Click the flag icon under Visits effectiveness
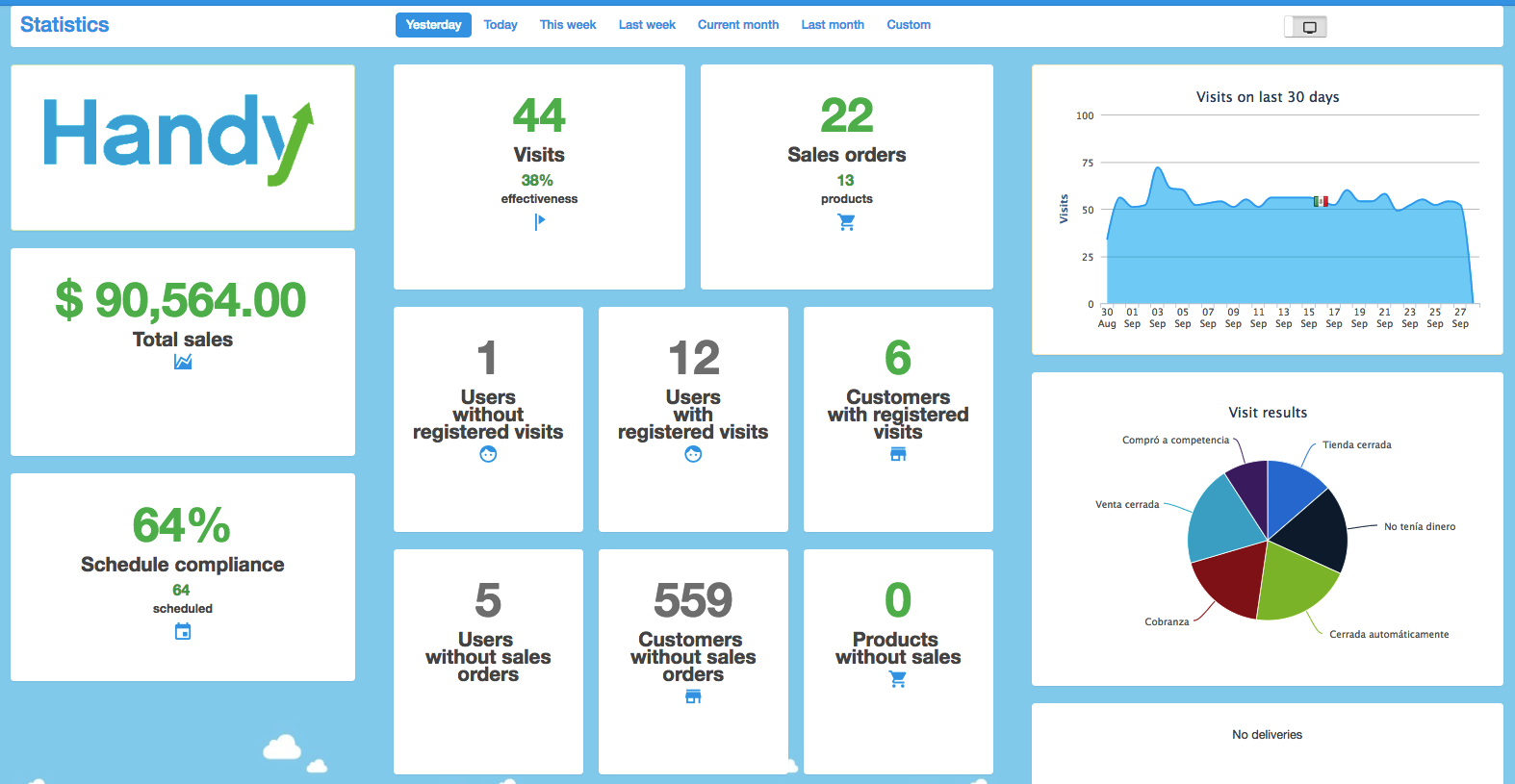Screen dimensions: 1515x784 540,221
